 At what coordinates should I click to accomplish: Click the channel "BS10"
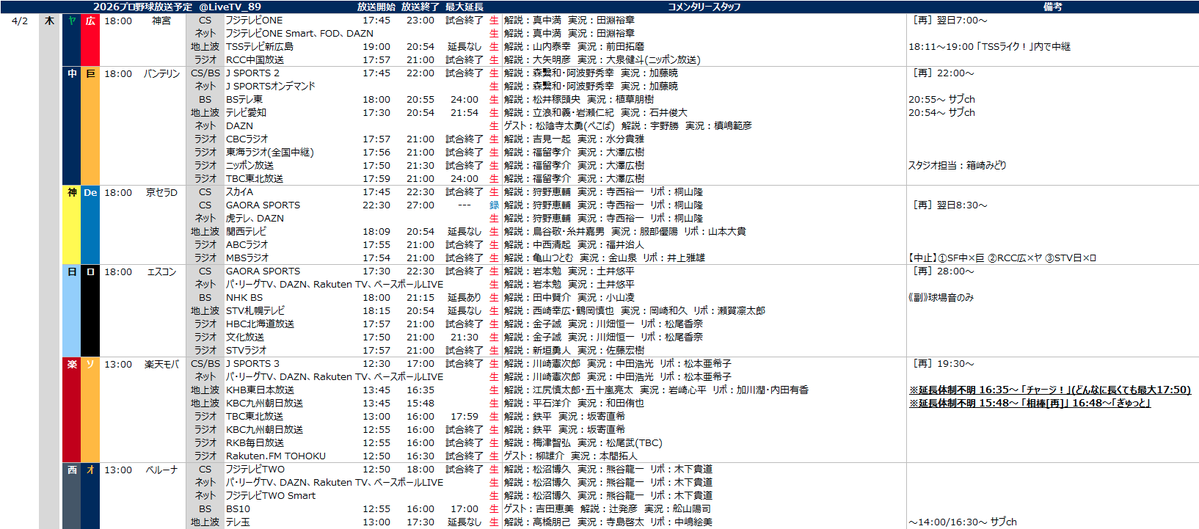tap(238, 508)
